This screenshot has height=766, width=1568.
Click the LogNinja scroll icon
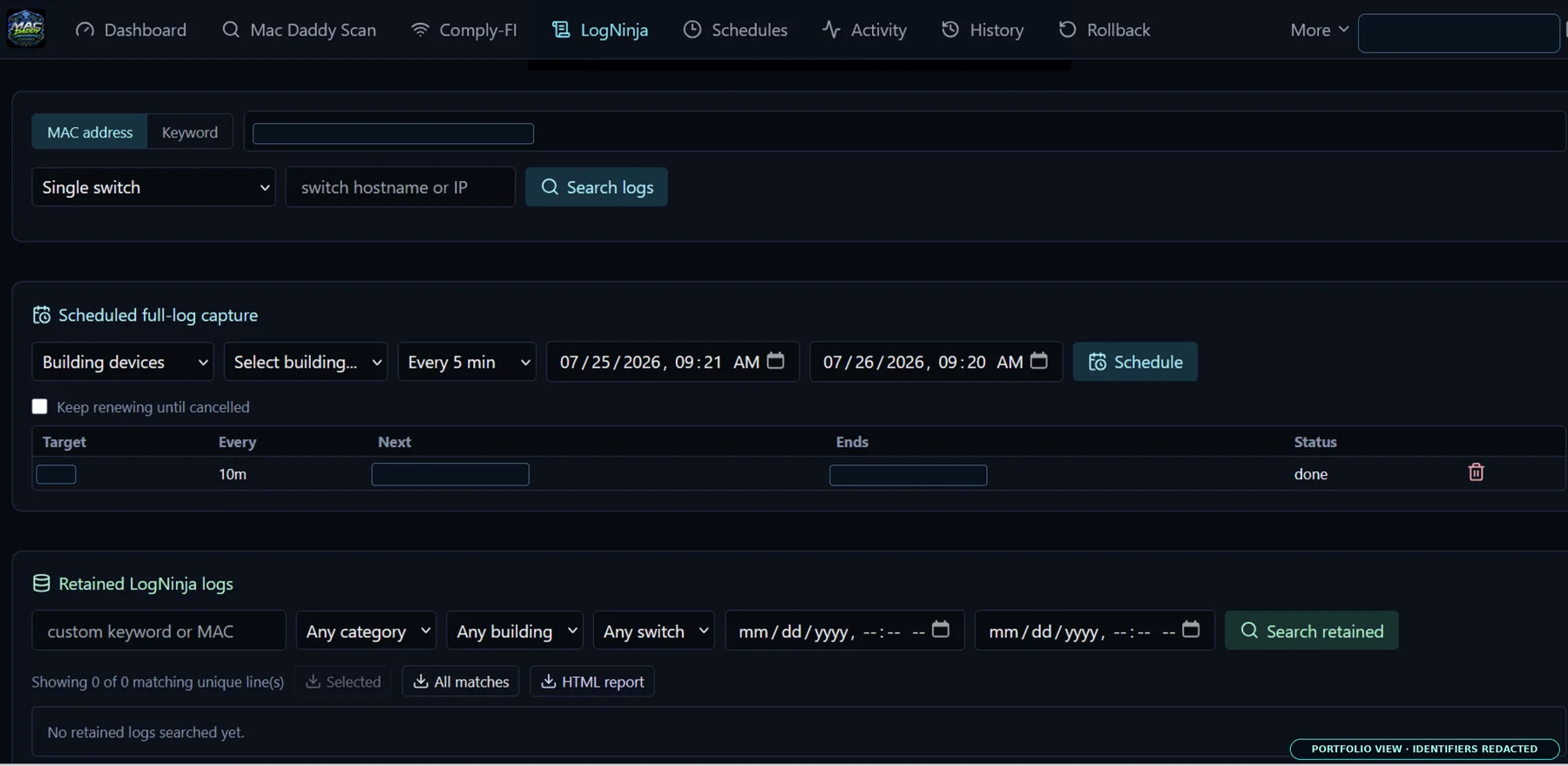click(x=561, y=30)
